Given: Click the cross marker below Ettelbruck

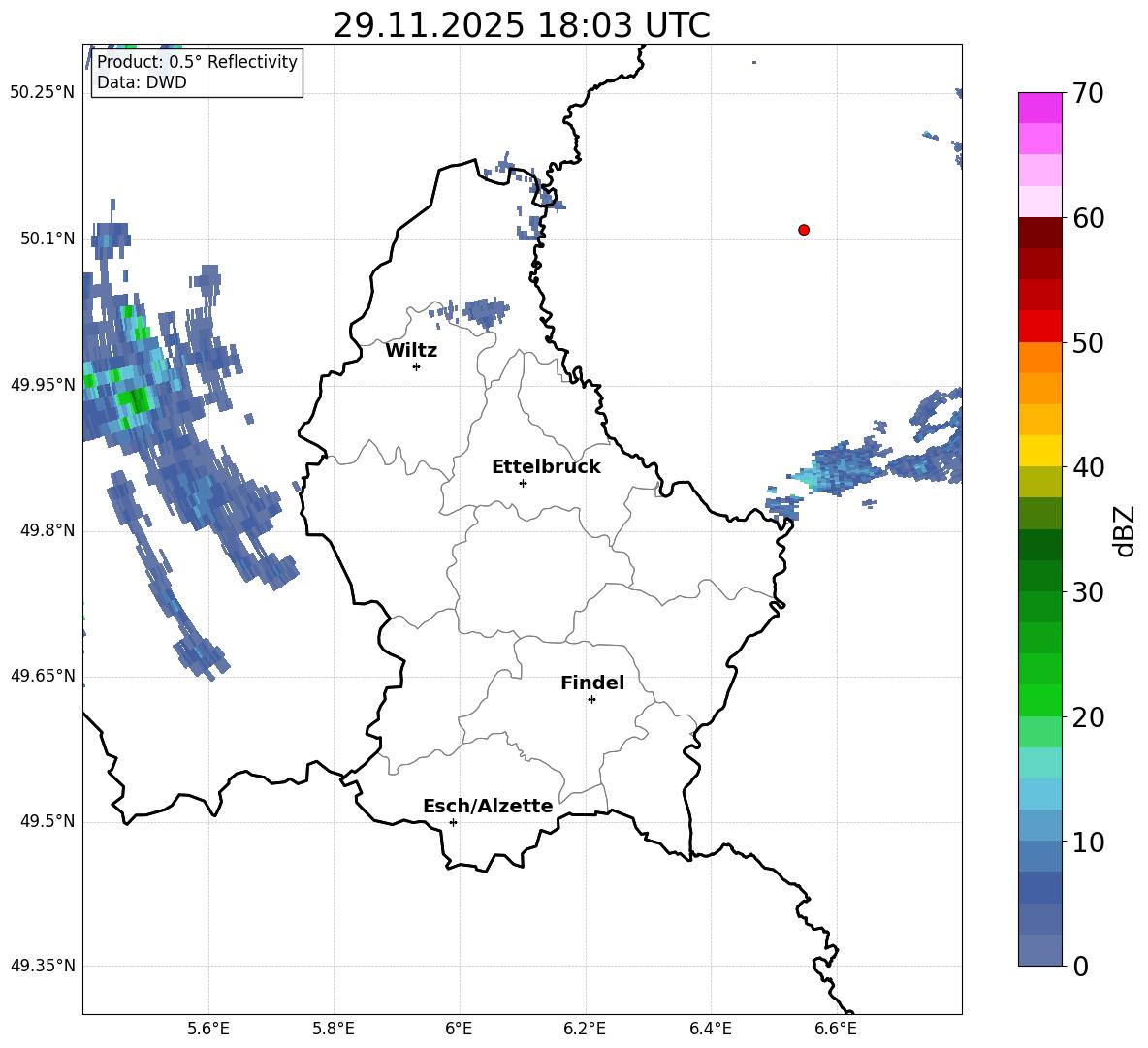Looking at the screenshot, I should 523,483.
